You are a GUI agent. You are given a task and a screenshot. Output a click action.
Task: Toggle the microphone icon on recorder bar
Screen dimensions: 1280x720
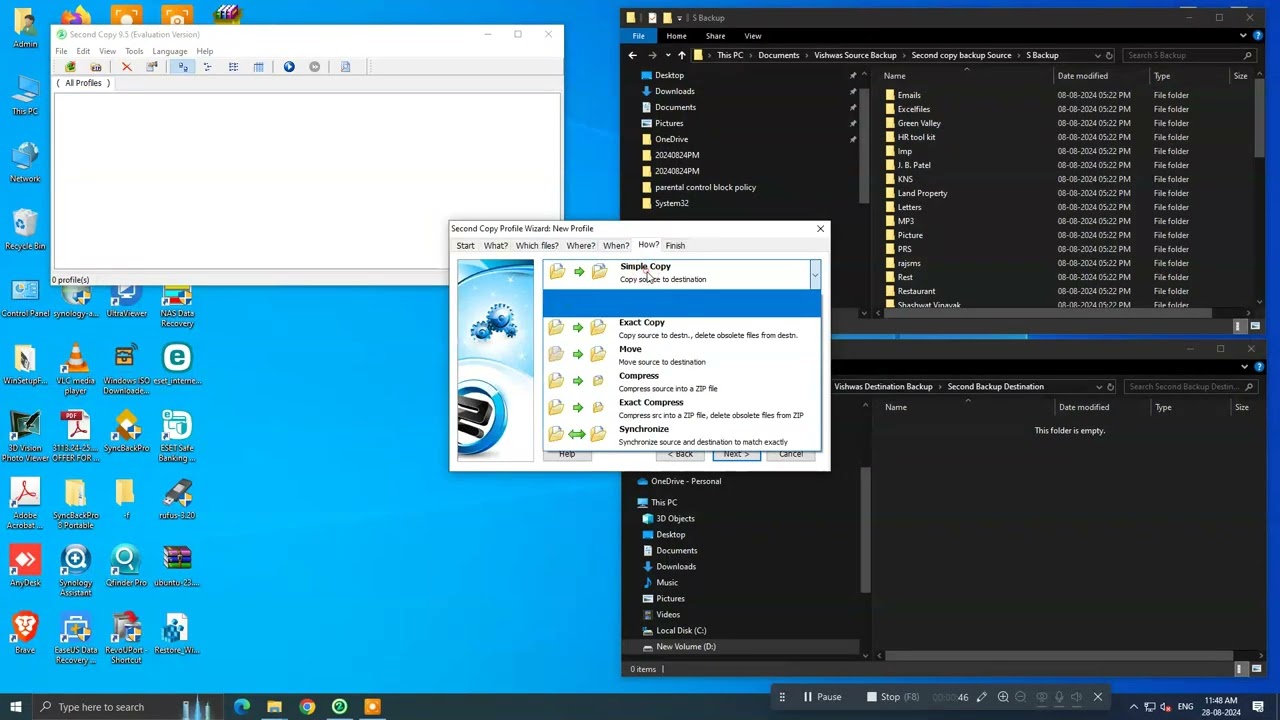1059,697
